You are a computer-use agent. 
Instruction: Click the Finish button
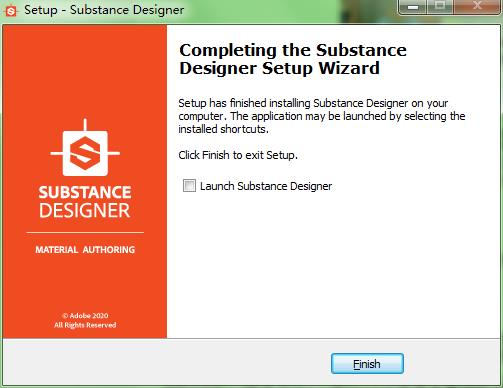pyautogui.click(x=367, y=364)
